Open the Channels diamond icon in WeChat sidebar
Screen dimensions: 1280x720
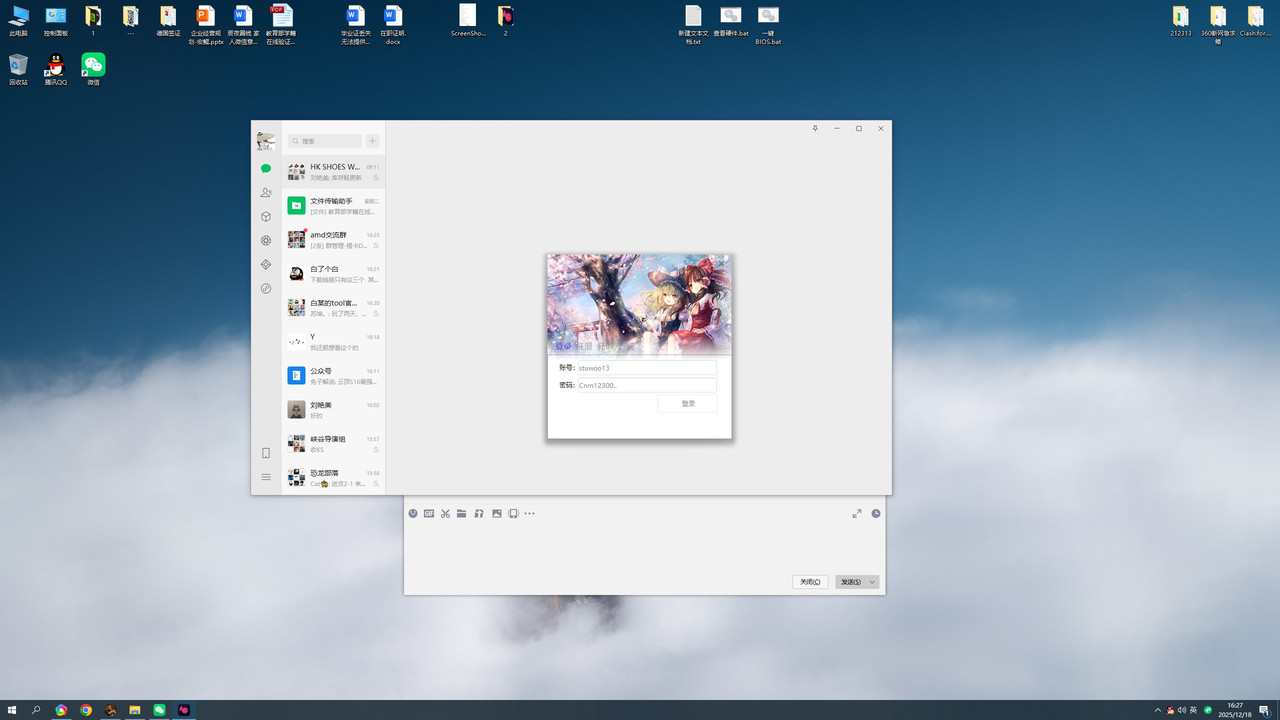[x=266, y=265]
